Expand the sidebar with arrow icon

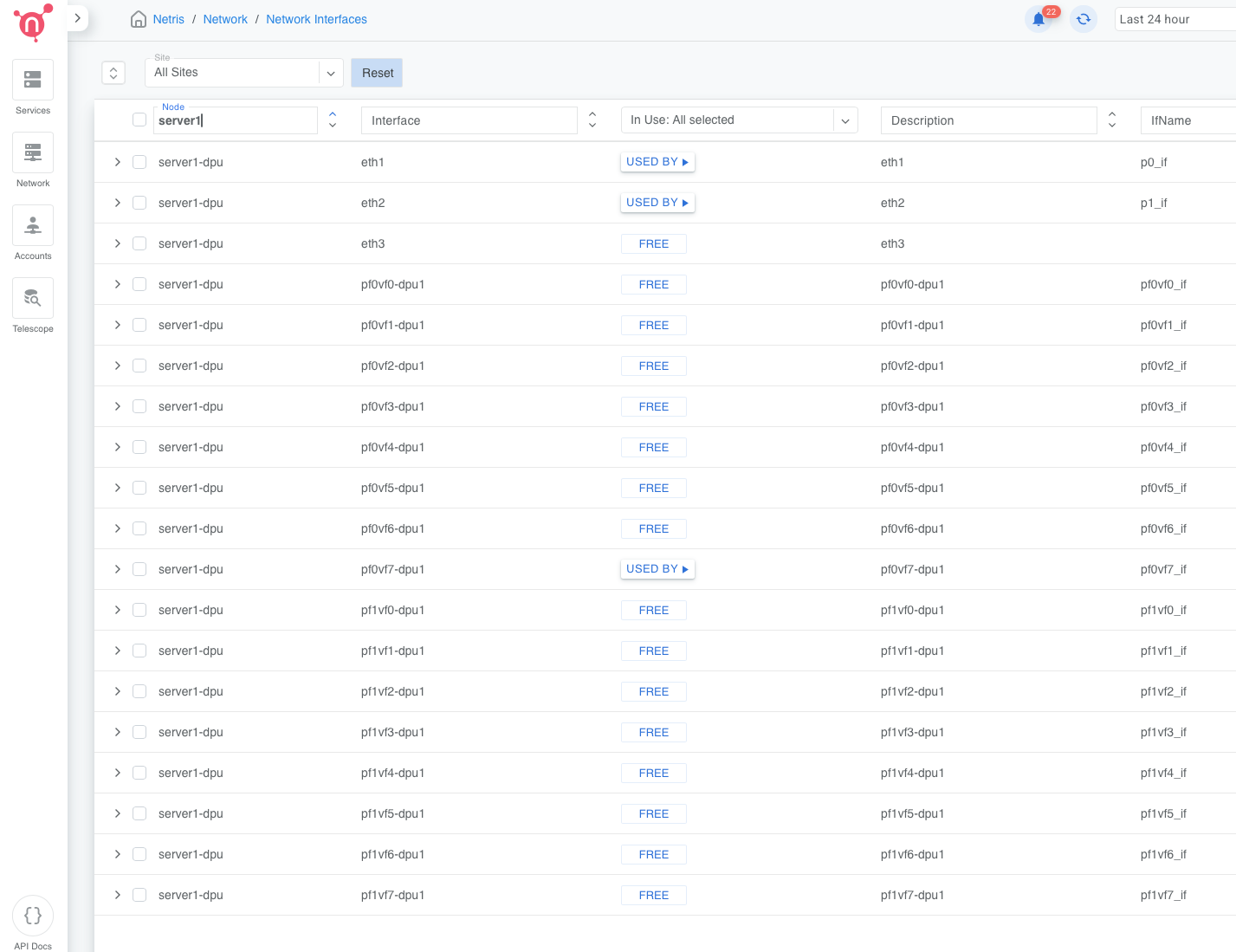point(77,17)
